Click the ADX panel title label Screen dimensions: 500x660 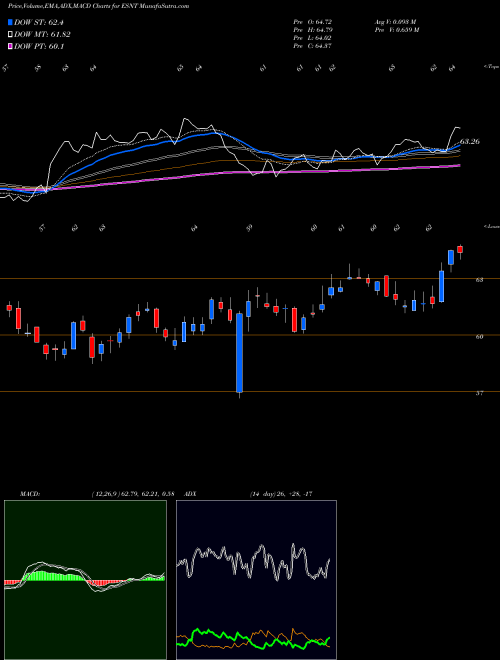click(190, 494)
